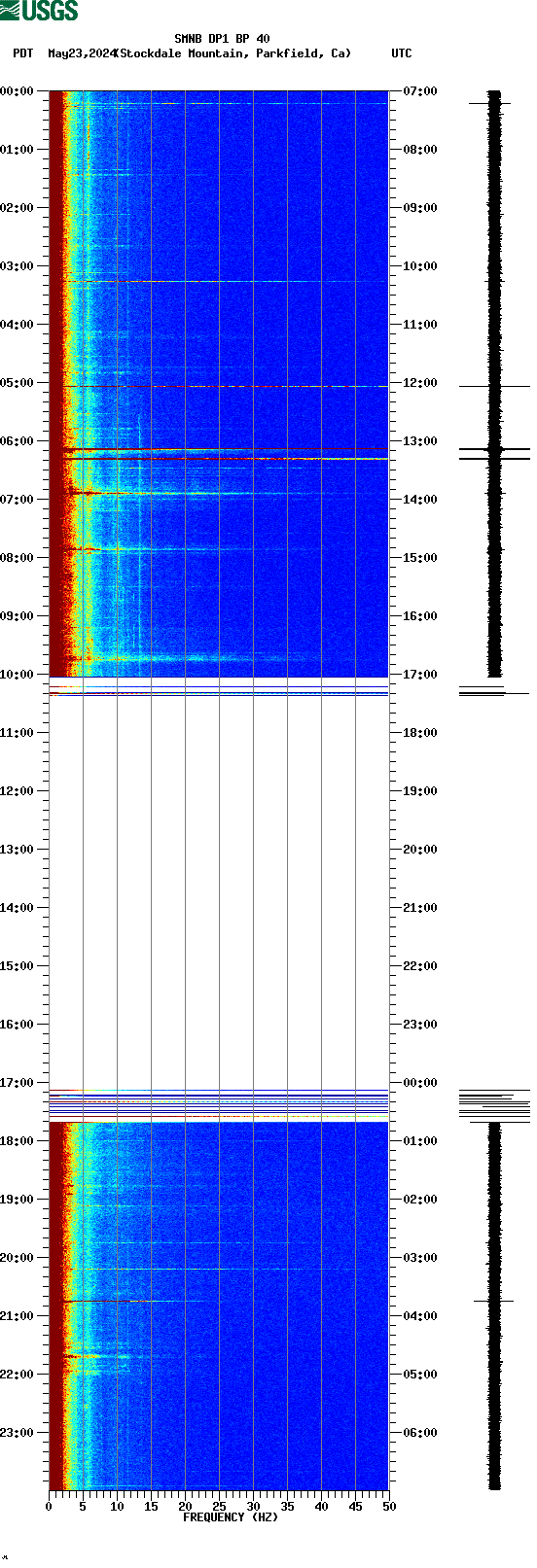This screenshot has height=1568, width=537.
Task: Click the 13:00 UTC time label
Action: (419, 441)
